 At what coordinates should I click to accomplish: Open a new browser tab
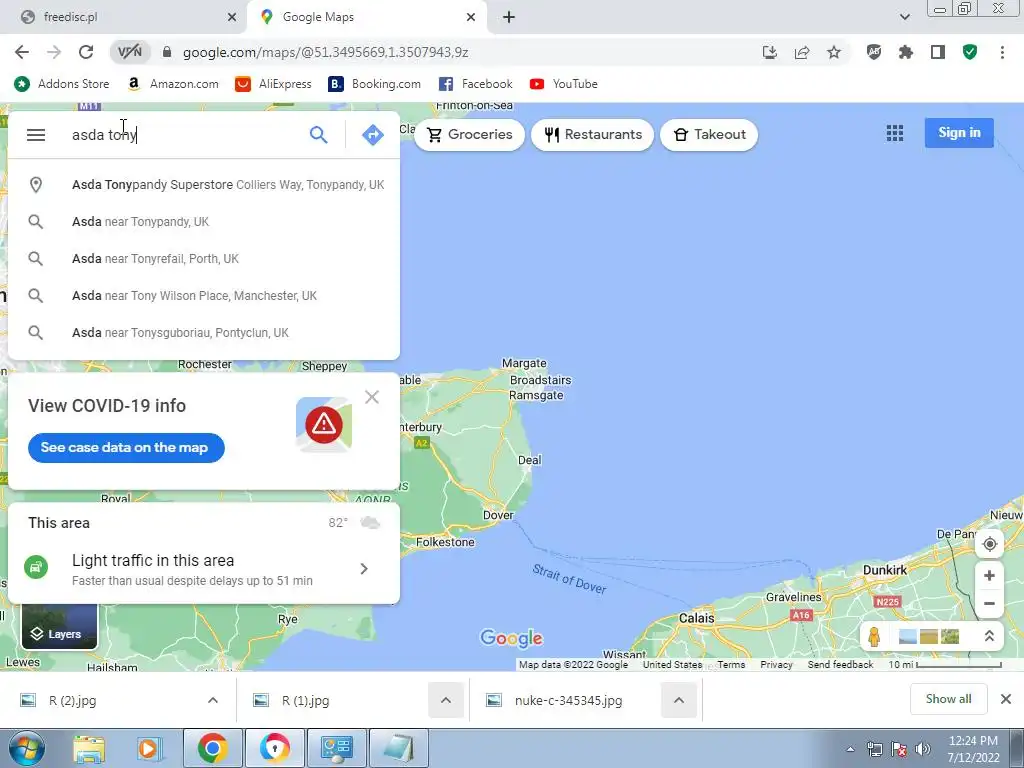[x=509, y=17]
